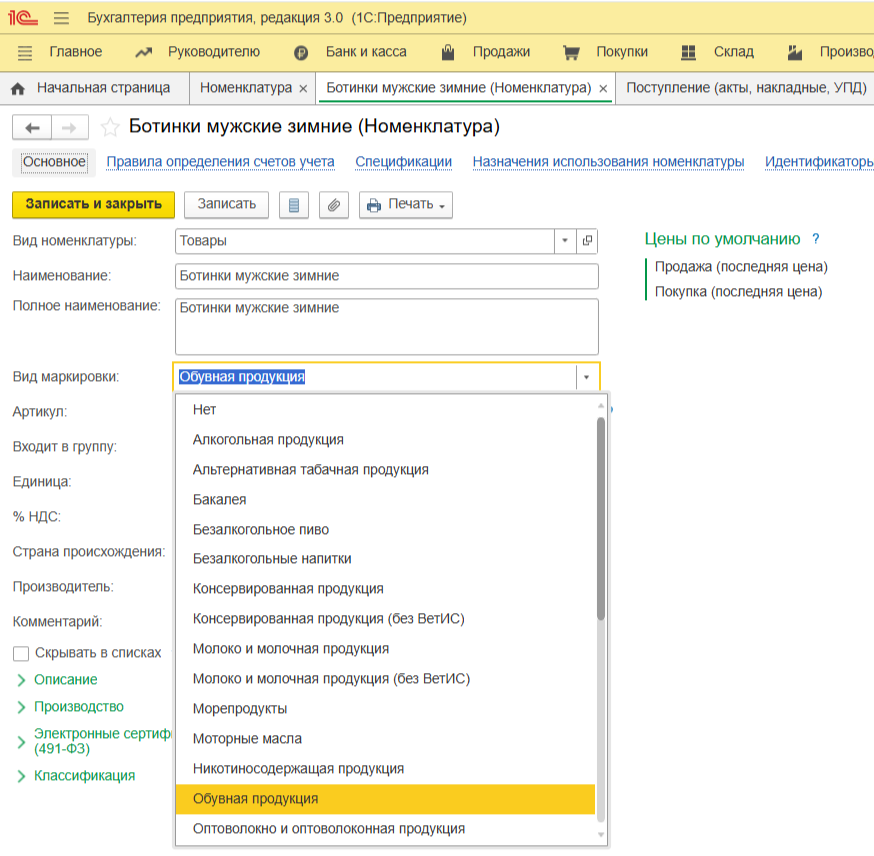Click the Наименование input field

(386, 276)
